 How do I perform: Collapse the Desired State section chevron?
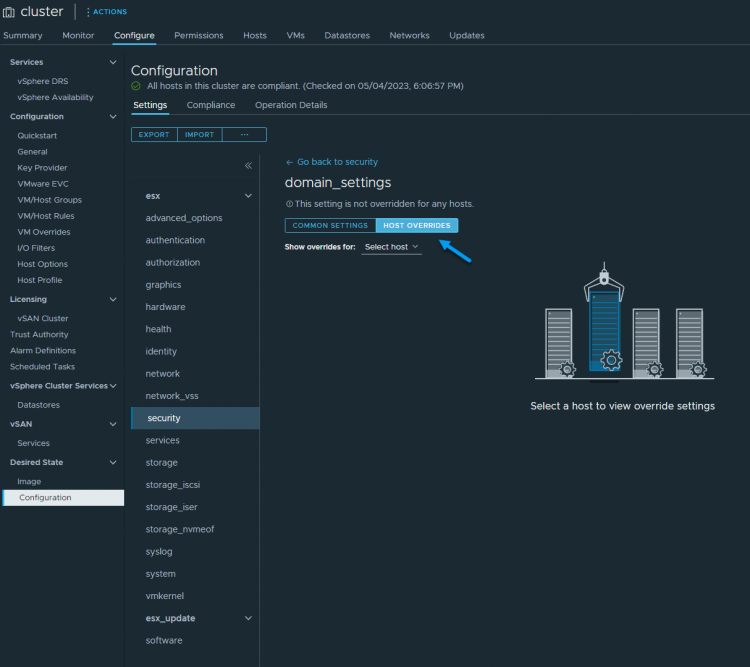pos(113,462)
